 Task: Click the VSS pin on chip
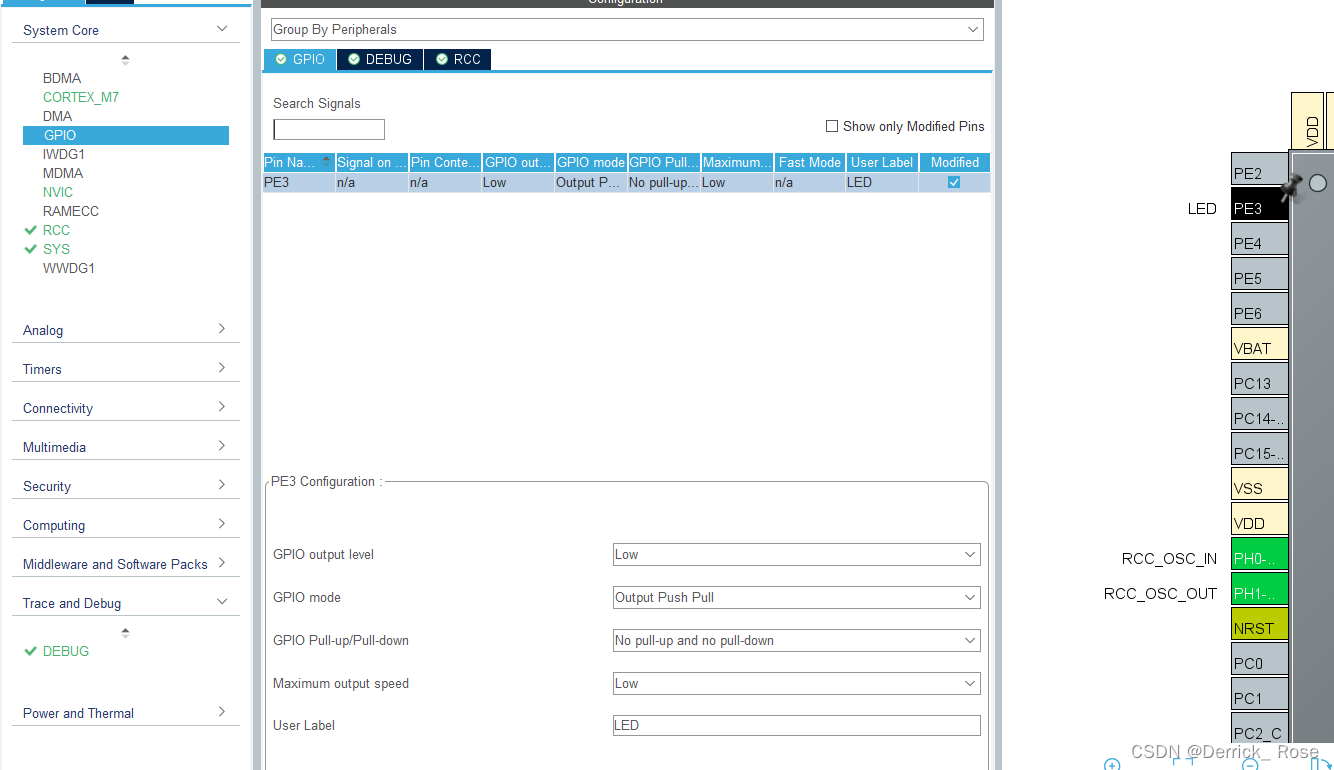[x=1259, y=485]
